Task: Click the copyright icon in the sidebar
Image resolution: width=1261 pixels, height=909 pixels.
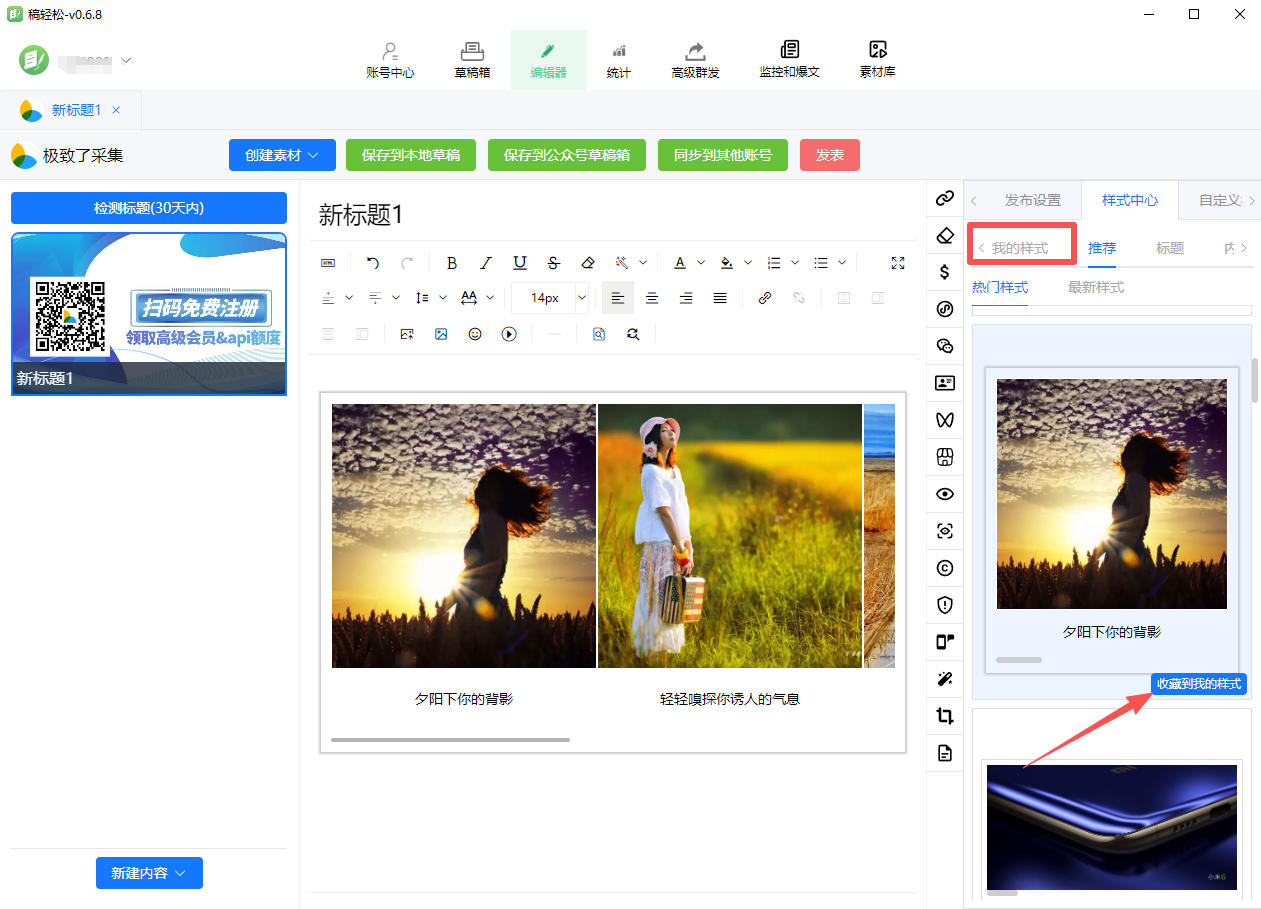Action: 944,568
